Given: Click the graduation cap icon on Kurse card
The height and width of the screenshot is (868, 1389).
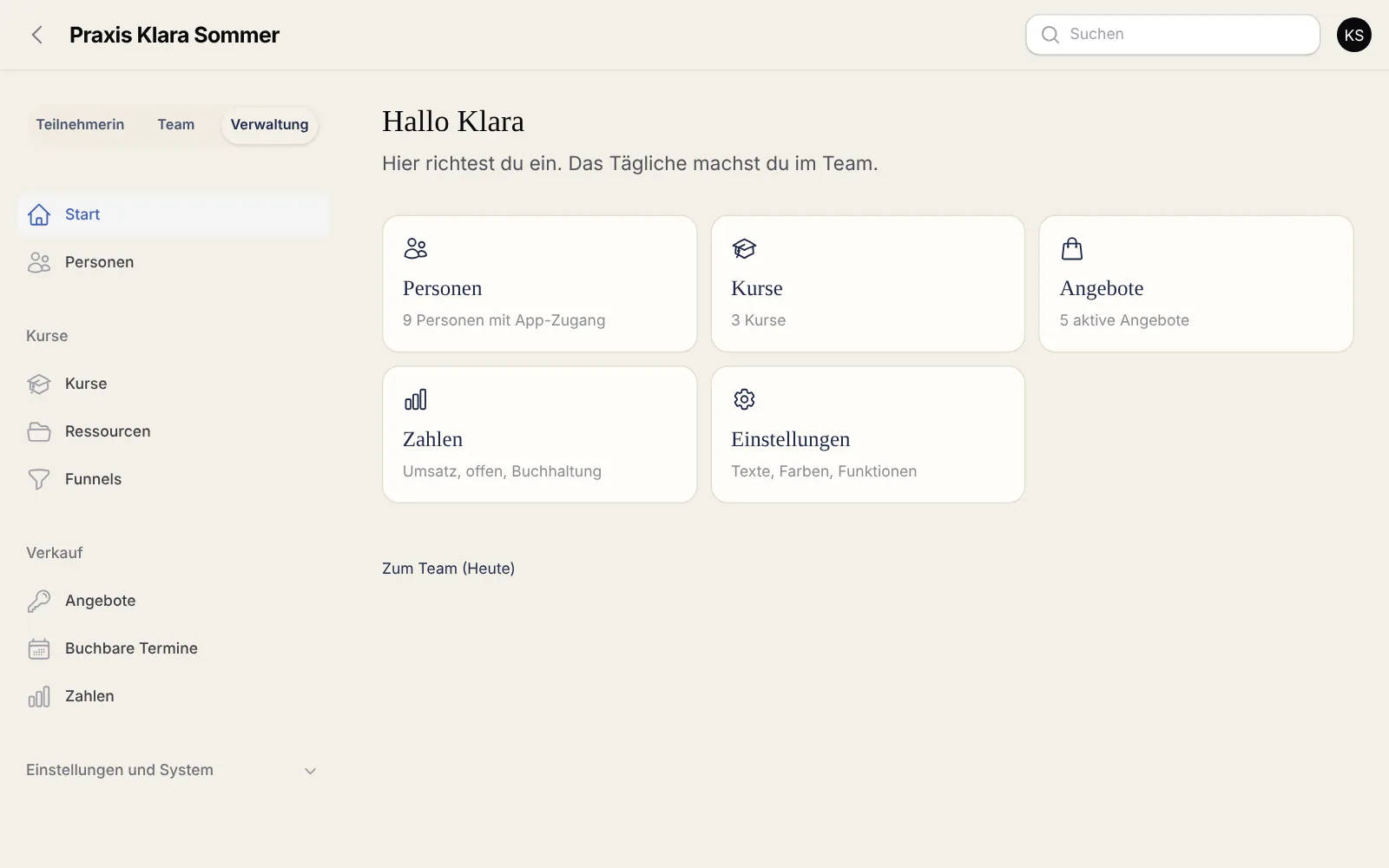Looking at the screenshot, I should (x=744, y=249).
